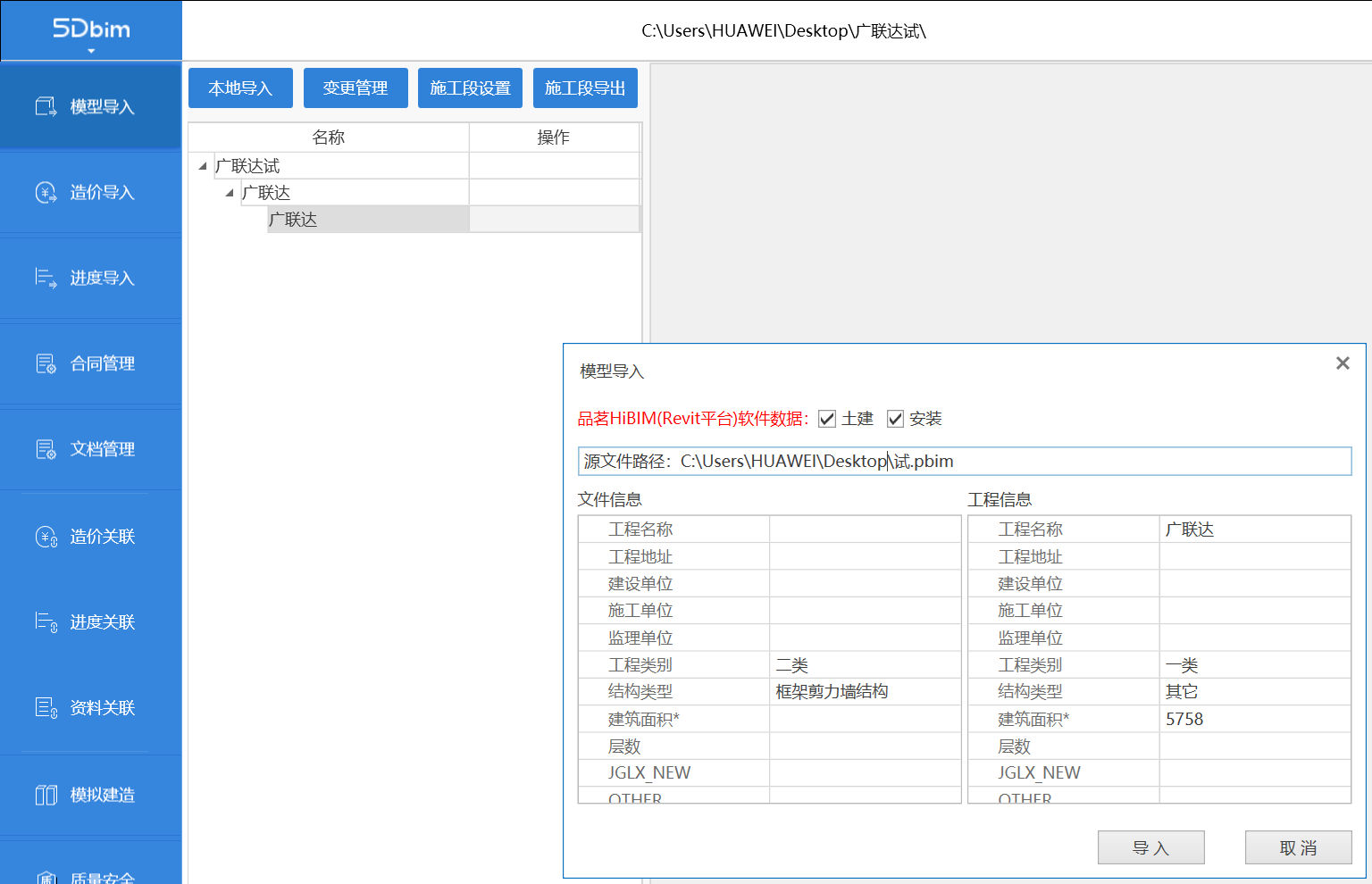Click 建筑面积* row label in 文件信息
The height and width of the screenshot is (884, 1372).
(x=644, y=720)
